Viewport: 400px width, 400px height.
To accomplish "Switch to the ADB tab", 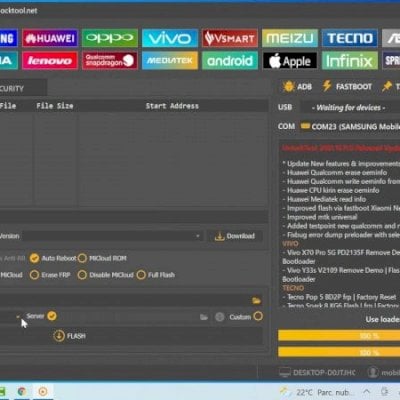I will point(297,87).
